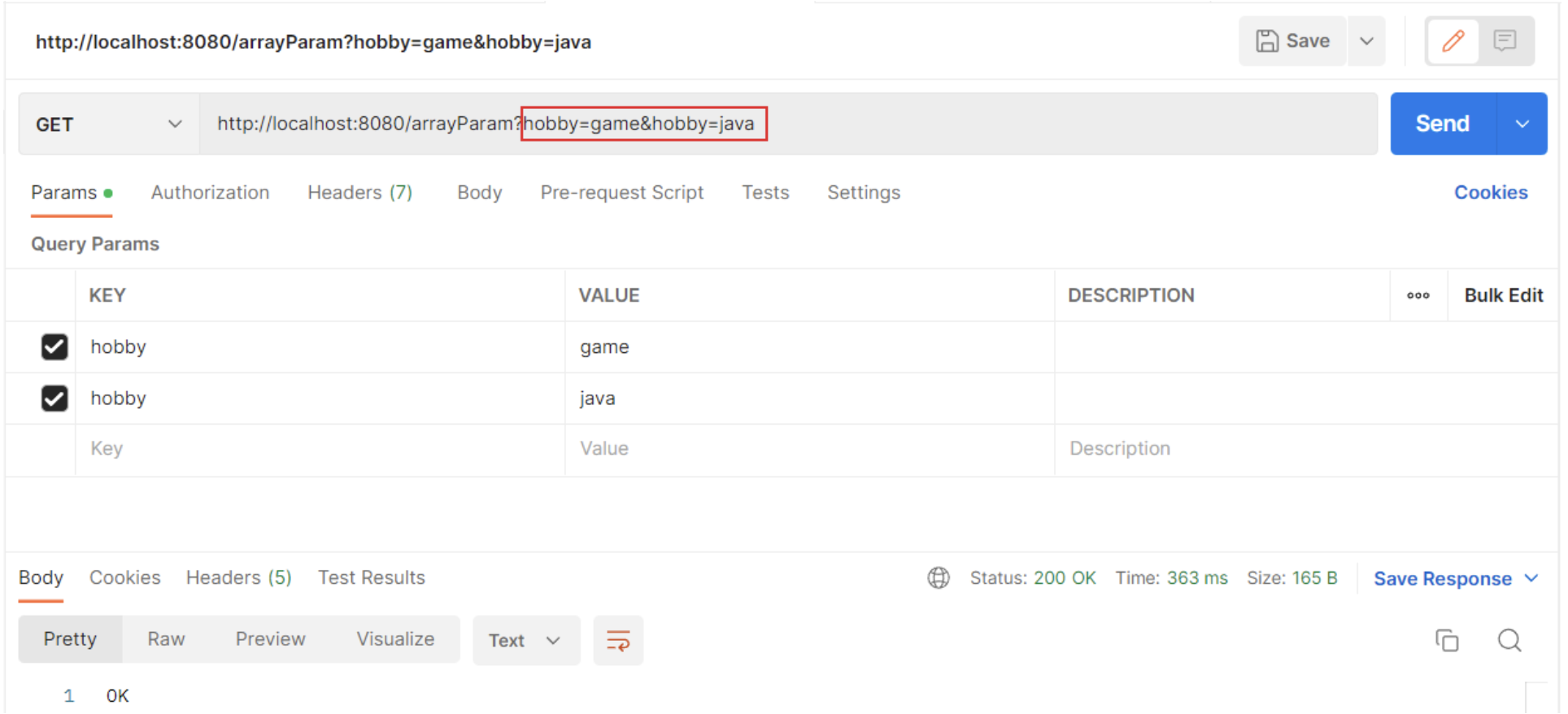Click the request title at the top

pyautogui.click(x=313, y=42)
